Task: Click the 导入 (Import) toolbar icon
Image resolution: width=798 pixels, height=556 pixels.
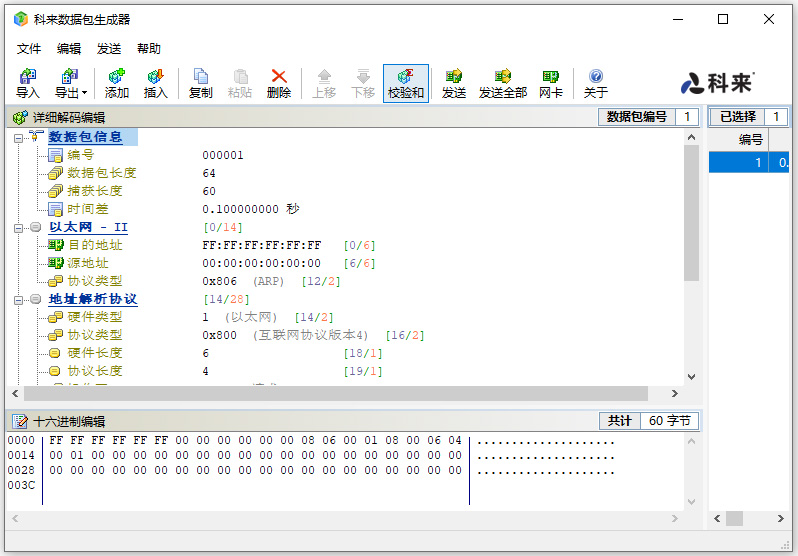Action: click(x=27, y=84)
